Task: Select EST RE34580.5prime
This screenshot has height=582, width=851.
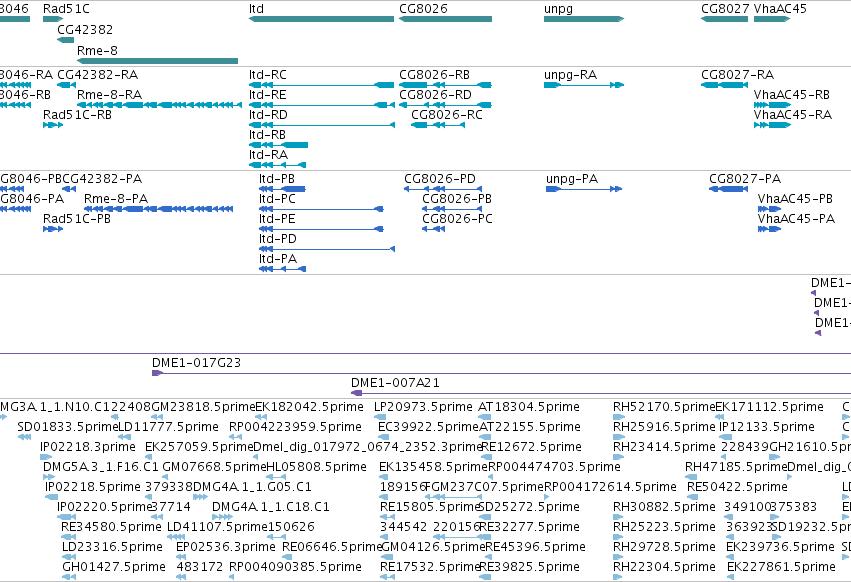Action: 67,537
